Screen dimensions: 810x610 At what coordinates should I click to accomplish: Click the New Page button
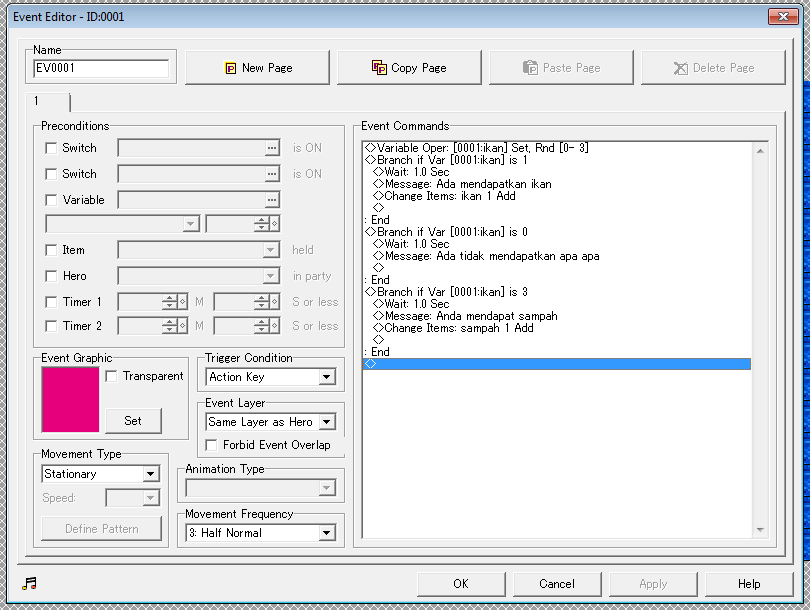pos(257,68)
